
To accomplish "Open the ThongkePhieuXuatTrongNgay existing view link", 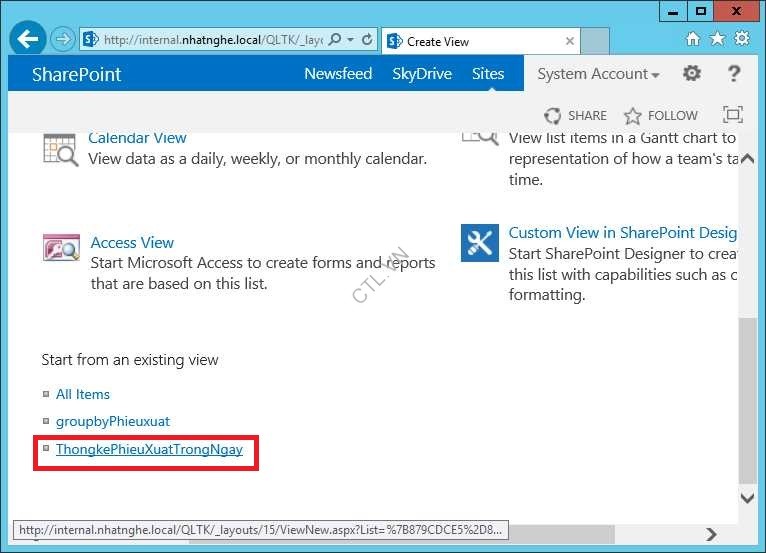I will (x=149, y=450).
